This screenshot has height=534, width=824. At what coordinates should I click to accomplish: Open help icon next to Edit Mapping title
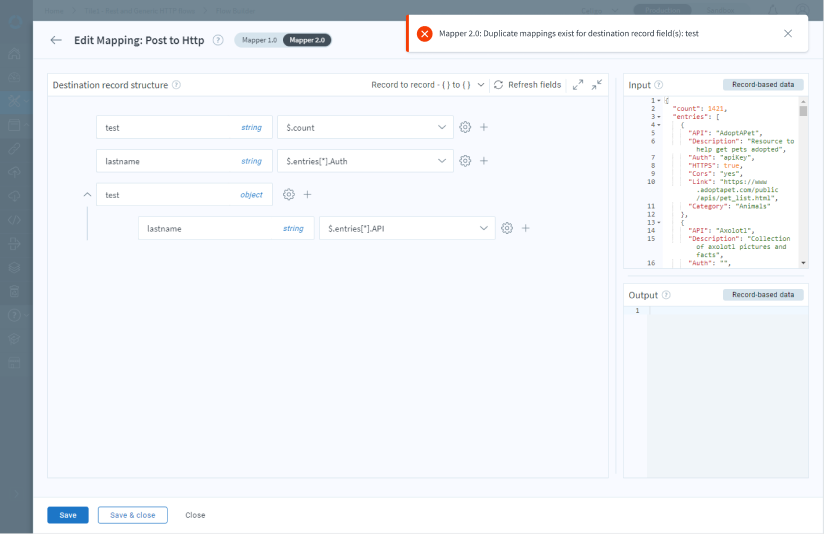218,40
